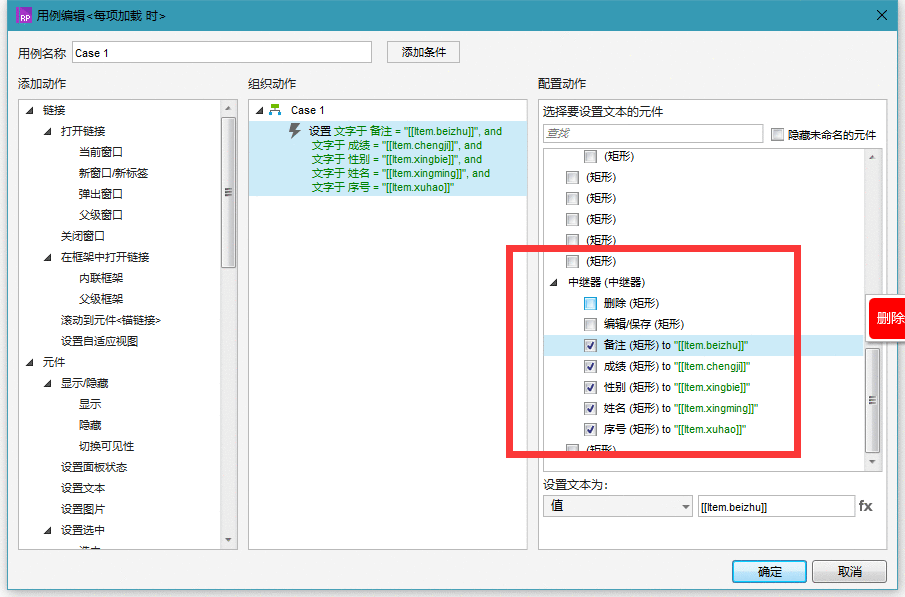Select the 设置 文字于 备注 action row
Image resolution: width=905 pixels, height=597 pixels.
click(388, 159)
